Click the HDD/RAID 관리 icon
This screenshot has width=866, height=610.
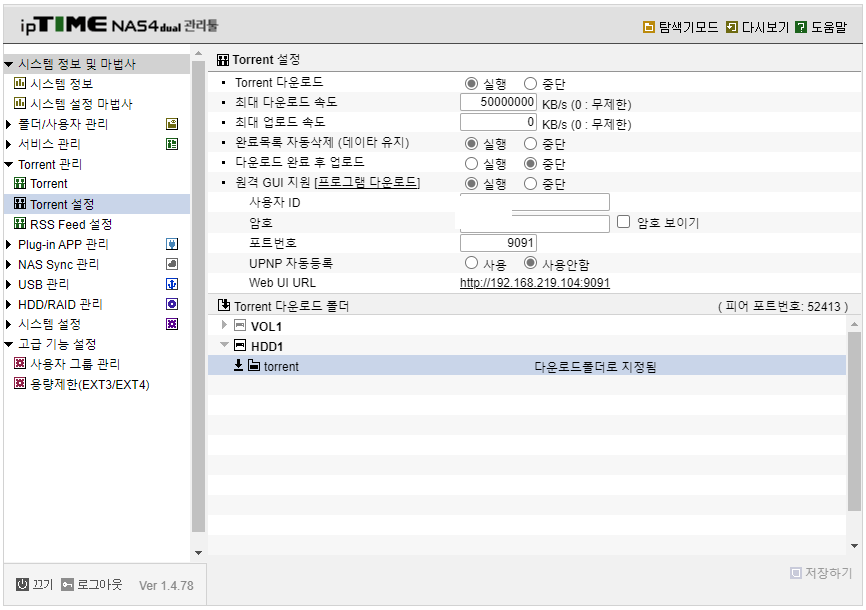coord(170,304)
